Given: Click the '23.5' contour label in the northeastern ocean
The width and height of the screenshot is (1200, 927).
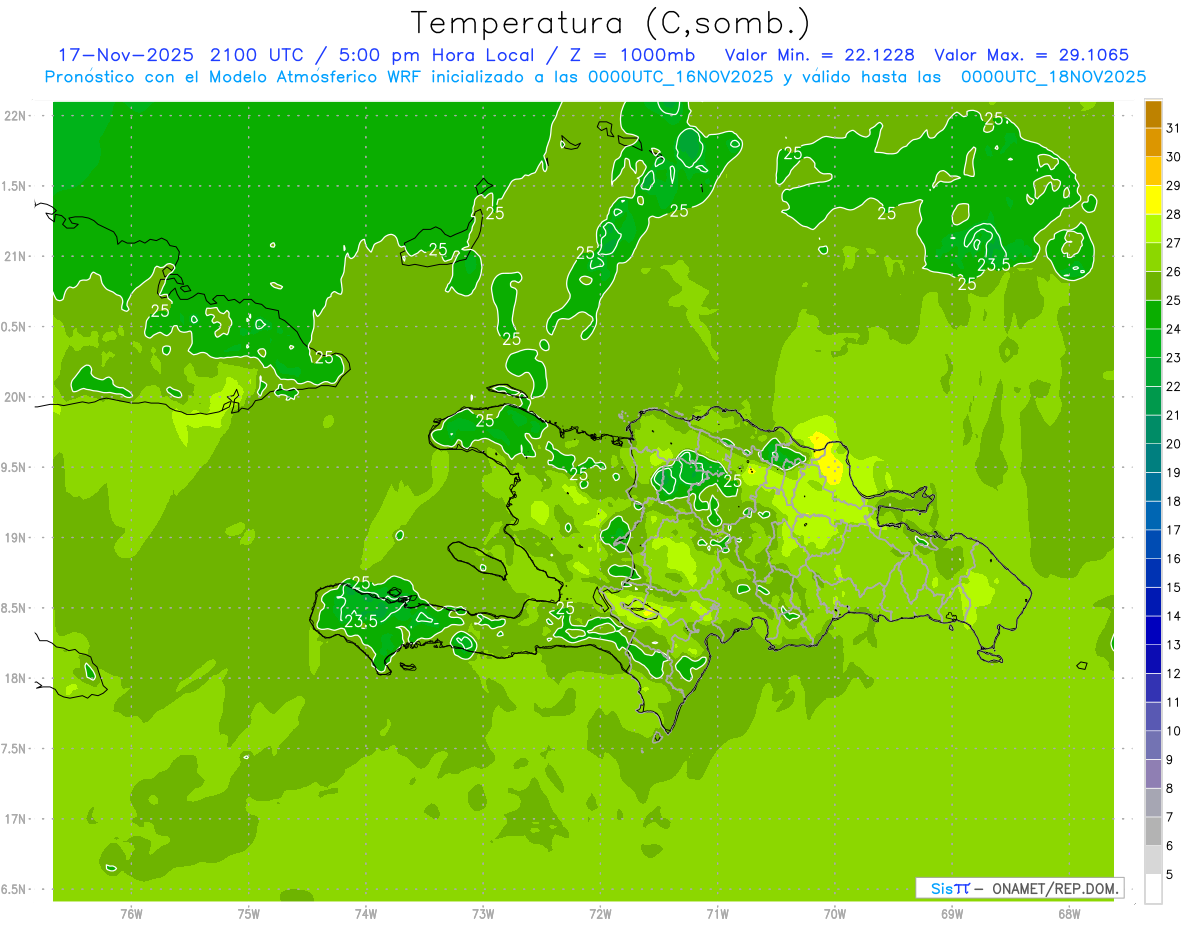Looking at the screenshot, I should click(x=993, y=264).
